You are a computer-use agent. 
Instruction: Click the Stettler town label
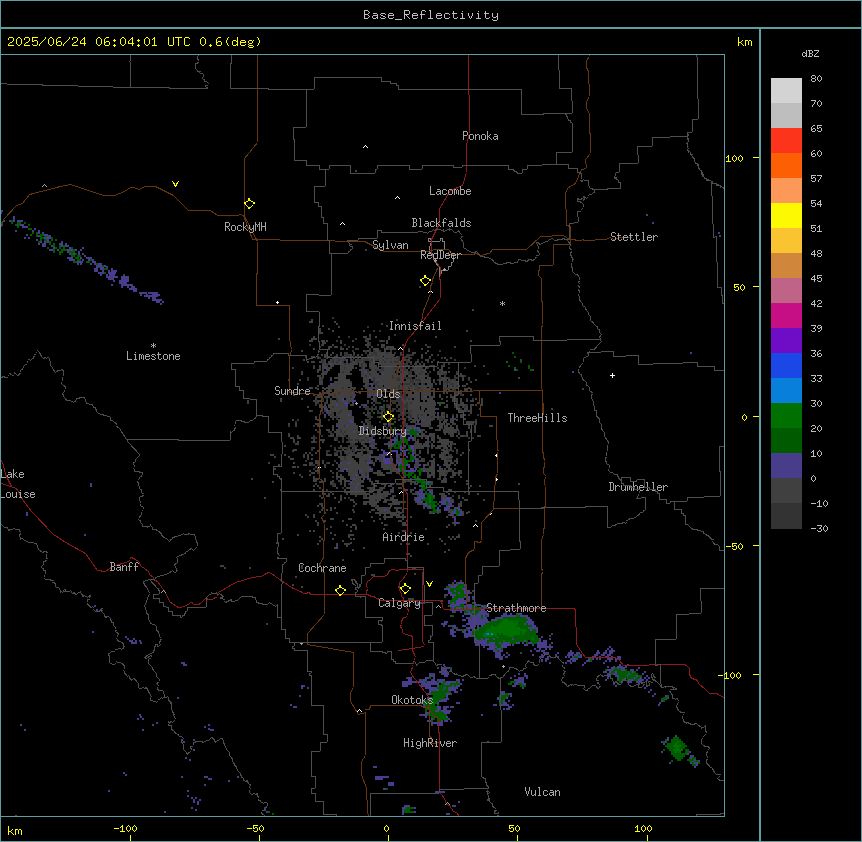pyautogui.click(x=634, y=237)
